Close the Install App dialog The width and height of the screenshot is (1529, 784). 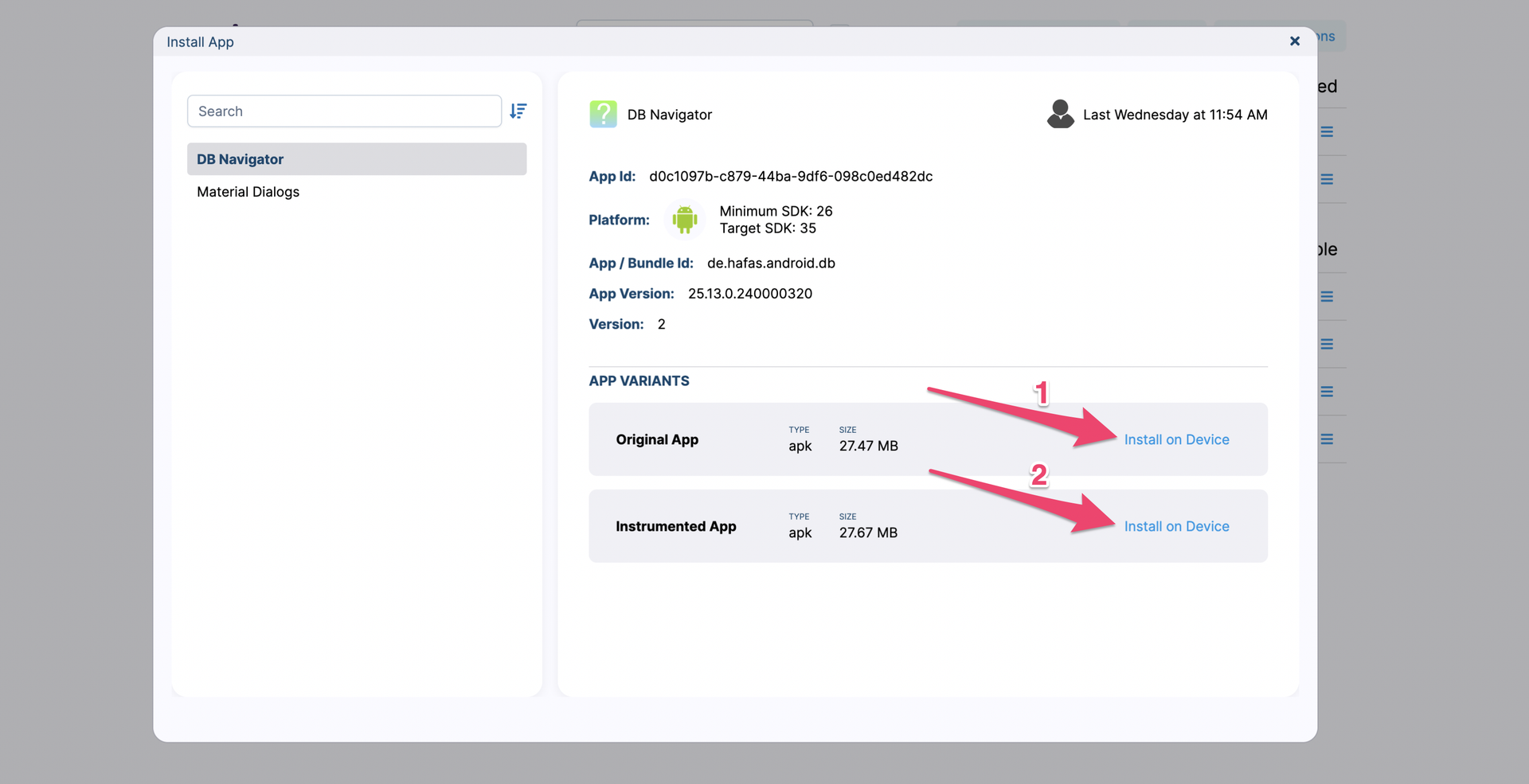coord(1295,41)
